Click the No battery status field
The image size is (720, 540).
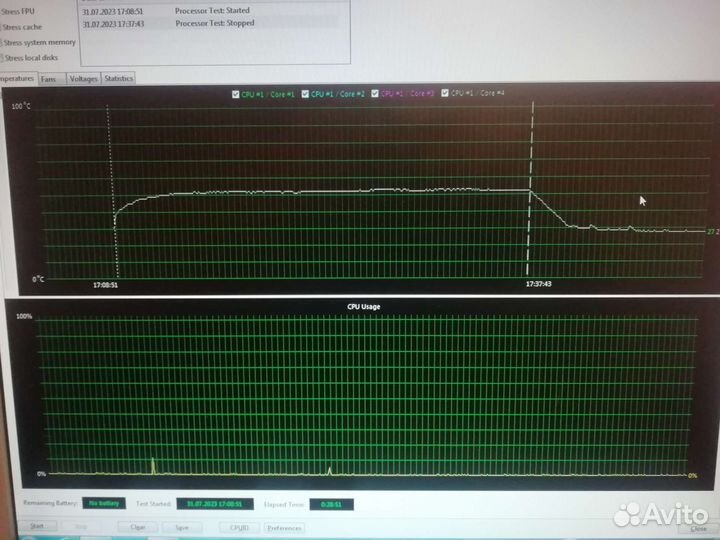104,503
